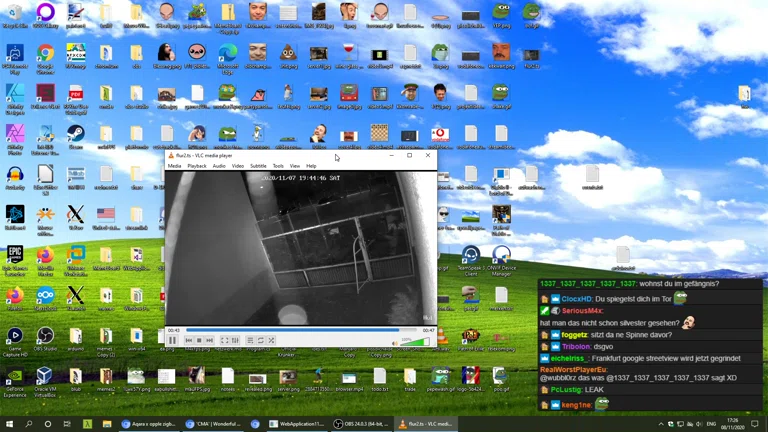Image resolution: width=768 pixels, height=432 pixels.
Task: Select the blub folder on desktop
Action: [75, 380]
